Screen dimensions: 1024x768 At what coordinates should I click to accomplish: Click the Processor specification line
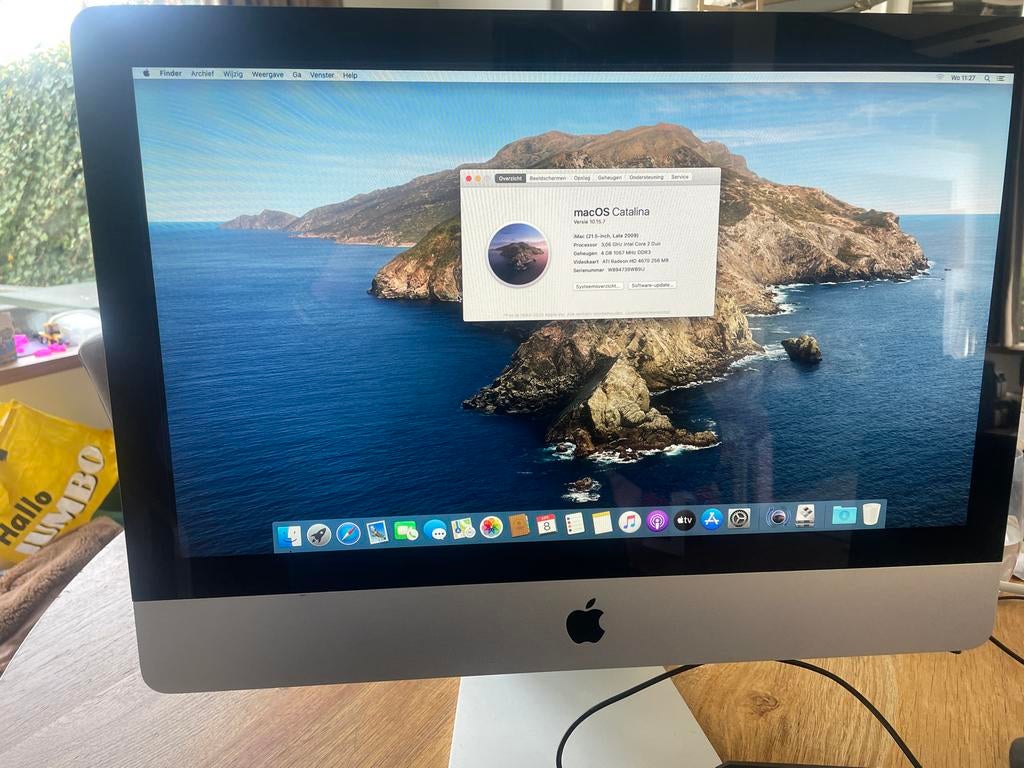[x=617, y=244]
